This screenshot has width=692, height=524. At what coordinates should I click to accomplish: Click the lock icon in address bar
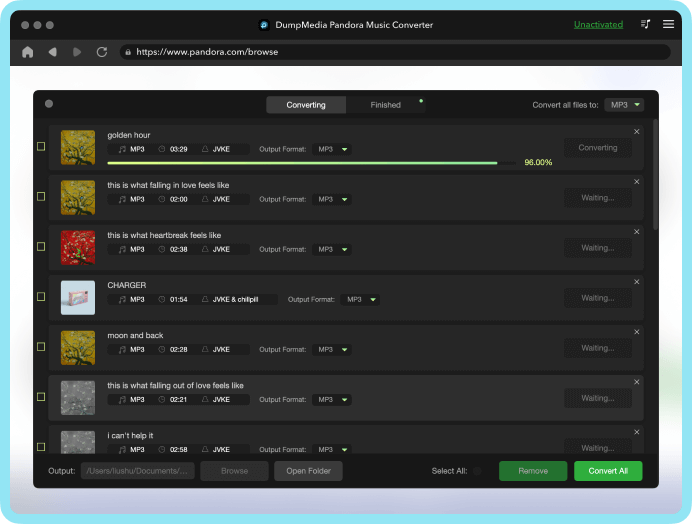tap(128, 52)
